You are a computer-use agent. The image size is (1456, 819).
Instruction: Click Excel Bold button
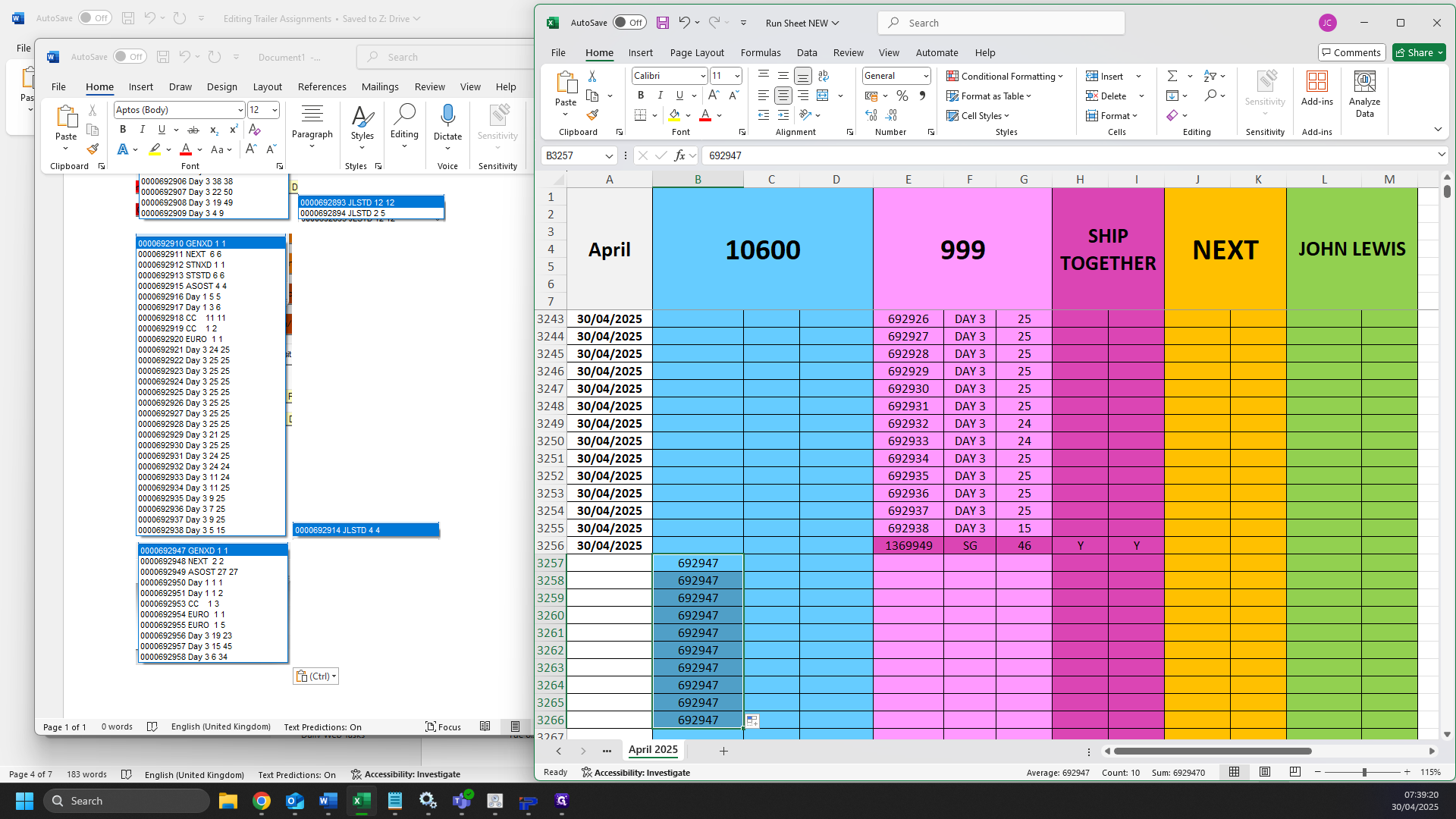pyautogui.click(x=641, y=96)
